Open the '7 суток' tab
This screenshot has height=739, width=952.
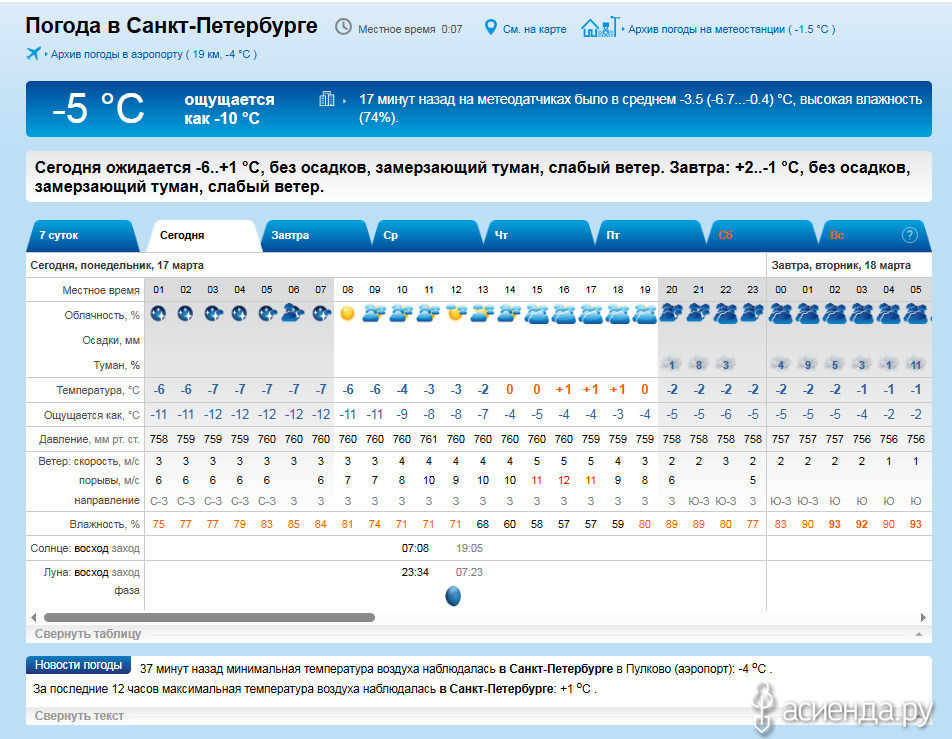[x=82, y=236]
